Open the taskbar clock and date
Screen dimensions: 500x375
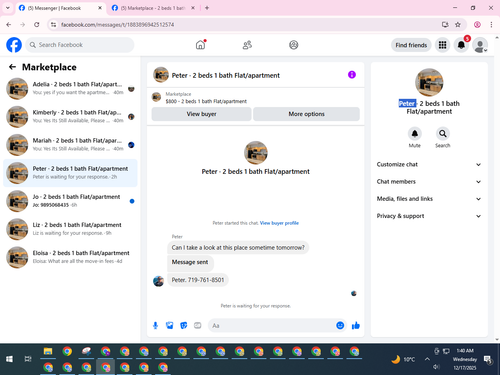(465, 359)
